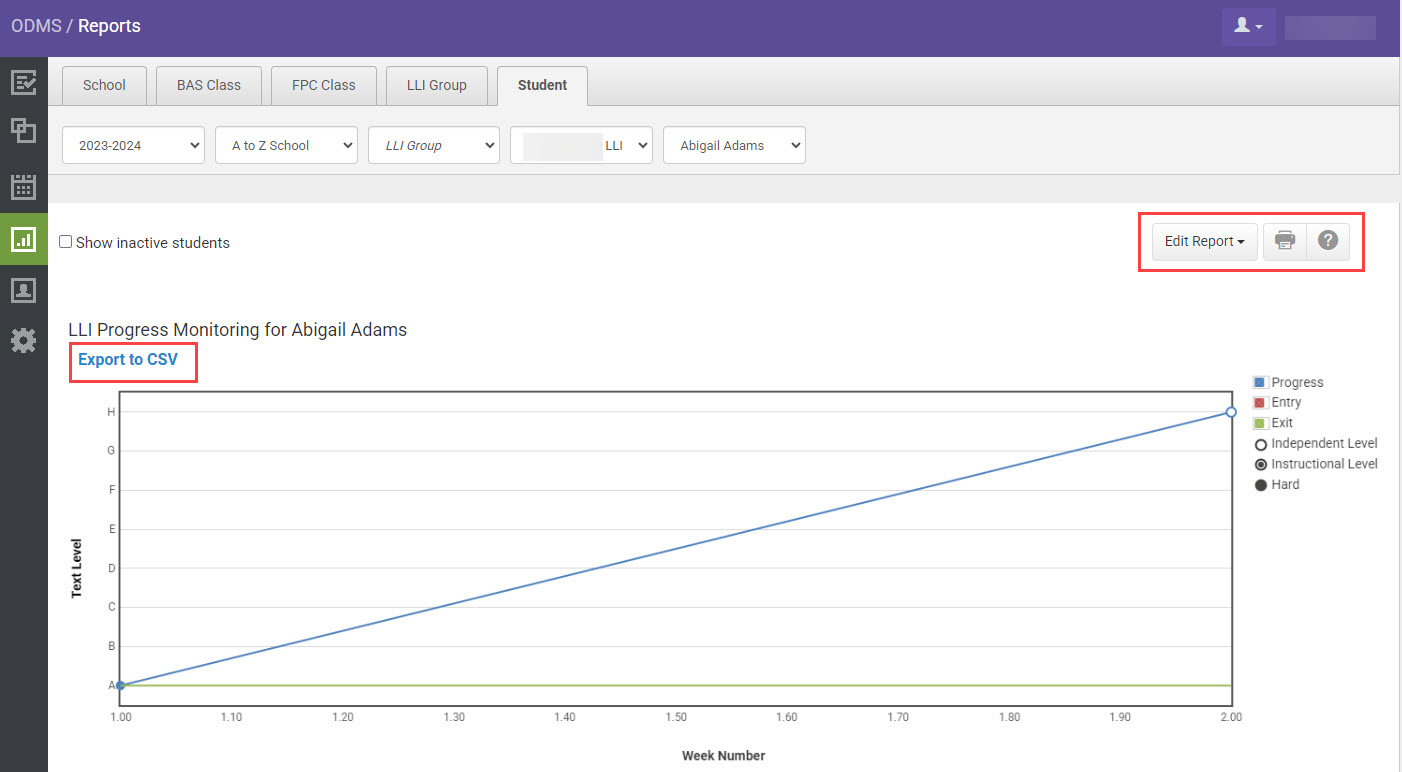The image size is (1402, 772).
Task: Expand the Abigail Adams student dropdown
Action: (734, 145)
